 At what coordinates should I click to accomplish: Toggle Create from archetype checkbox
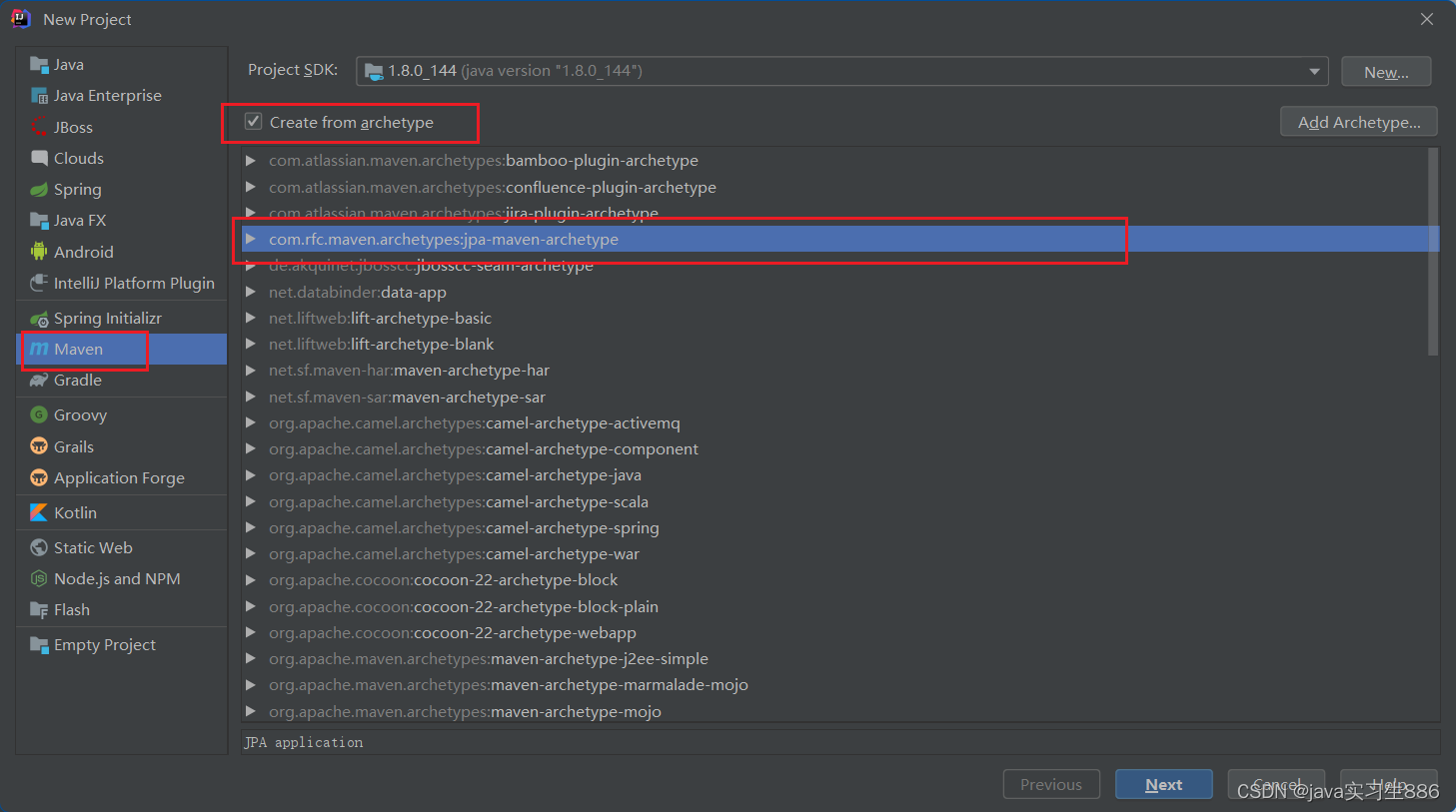click(x=254, y=122)
